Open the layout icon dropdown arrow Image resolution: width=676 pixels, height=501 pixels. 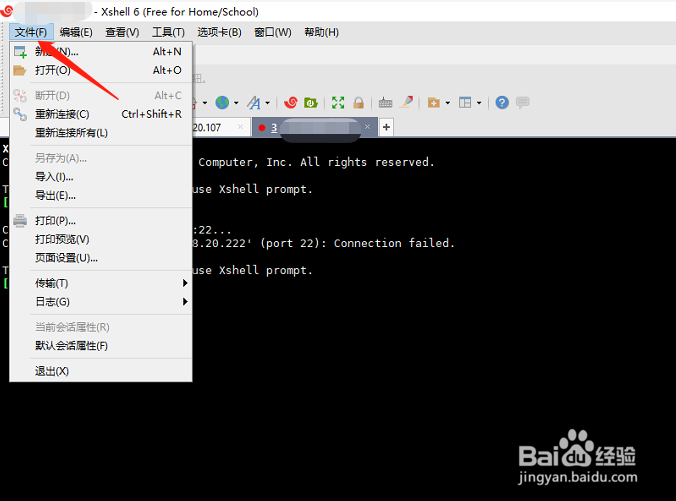[x=479, y=103]
